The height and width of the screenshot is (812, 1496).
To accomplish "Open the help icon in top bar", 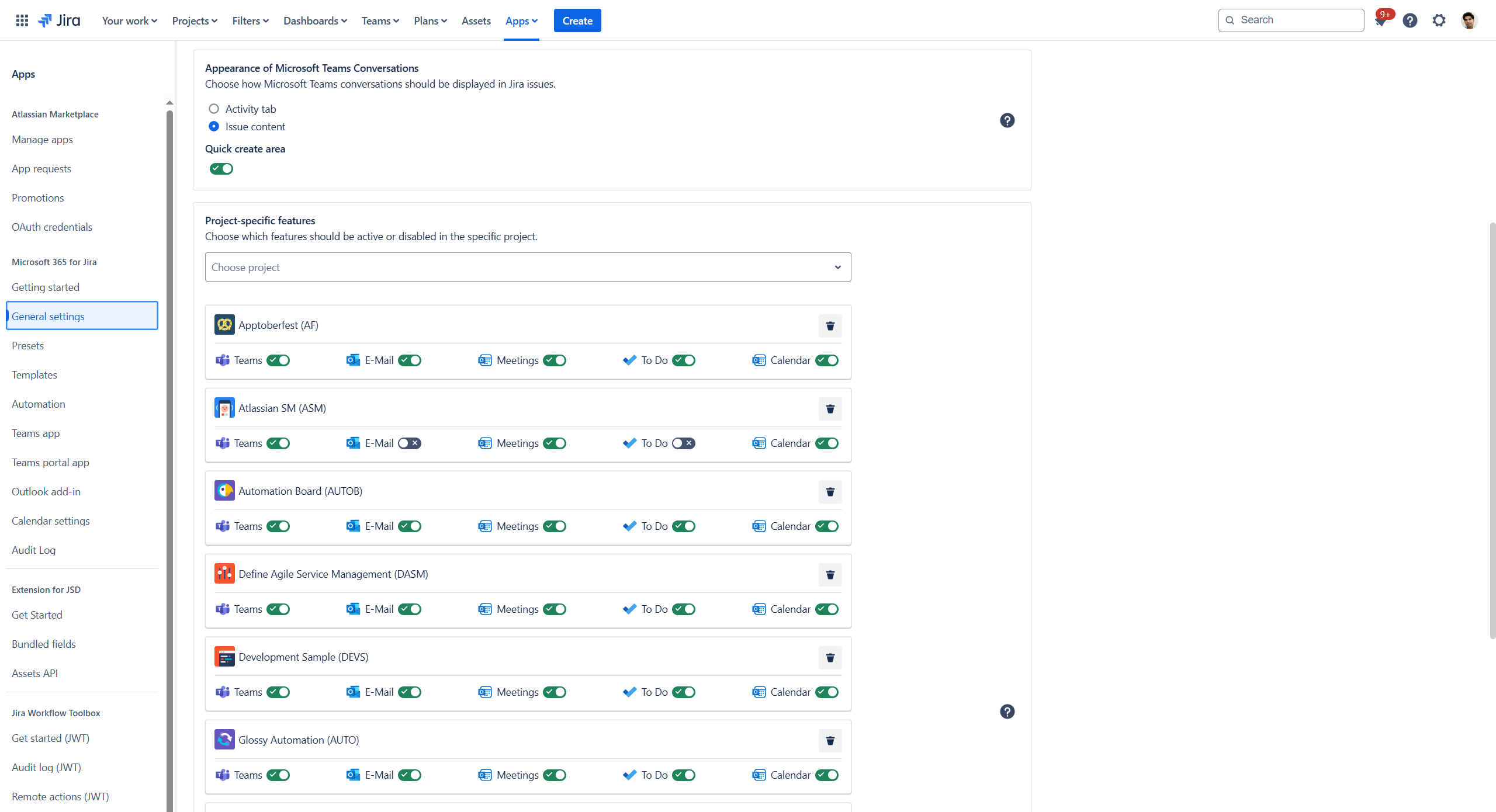I will [1410, 20].
